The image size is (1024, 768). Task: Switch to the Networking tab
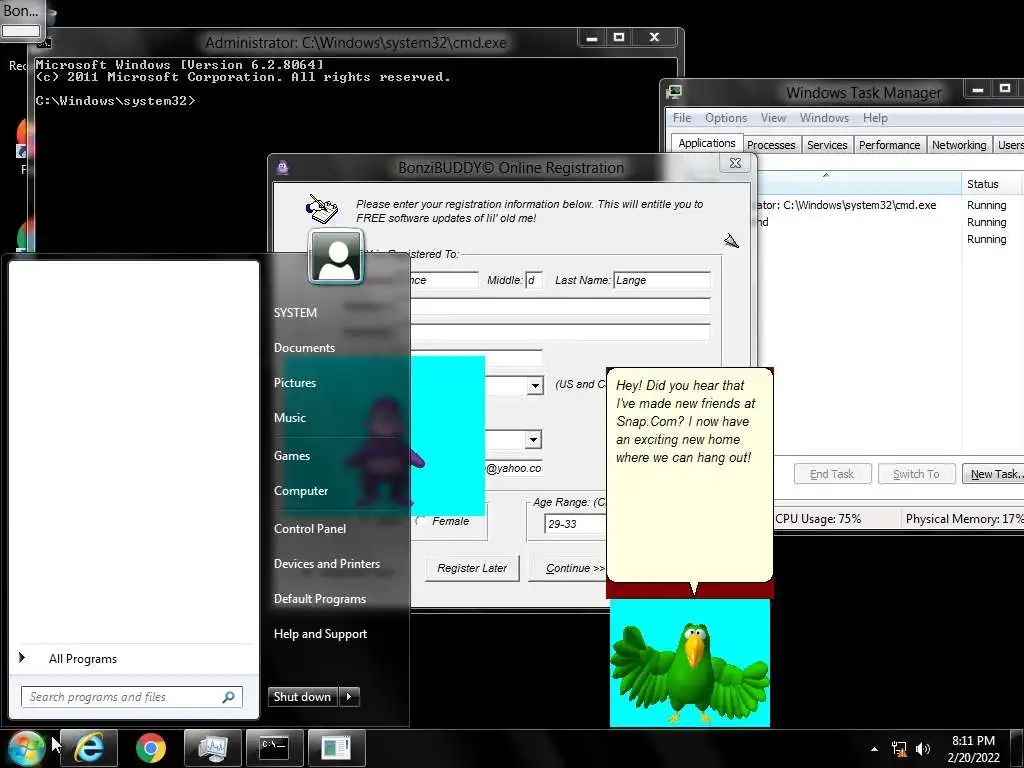click(x=959, y=145)
